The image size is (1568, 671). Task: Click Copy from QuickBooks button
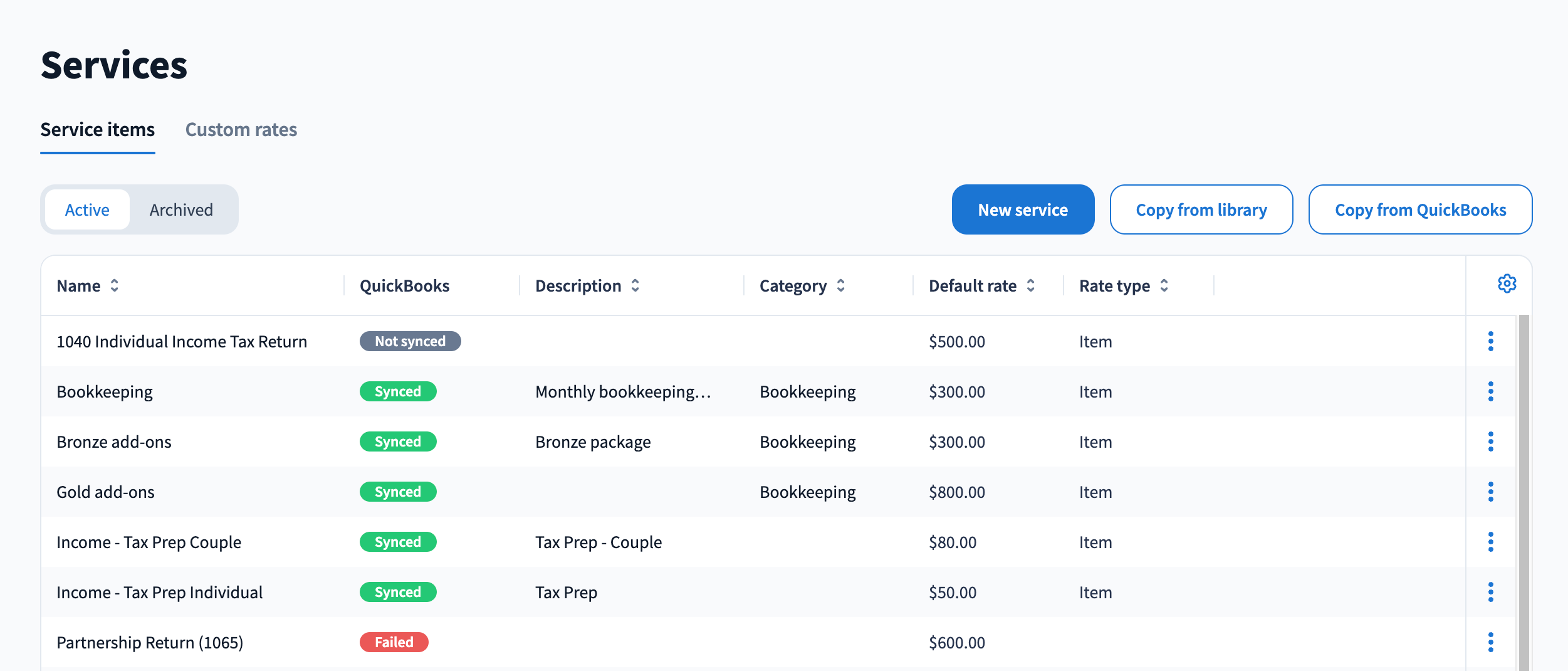tap(1419, 209)
